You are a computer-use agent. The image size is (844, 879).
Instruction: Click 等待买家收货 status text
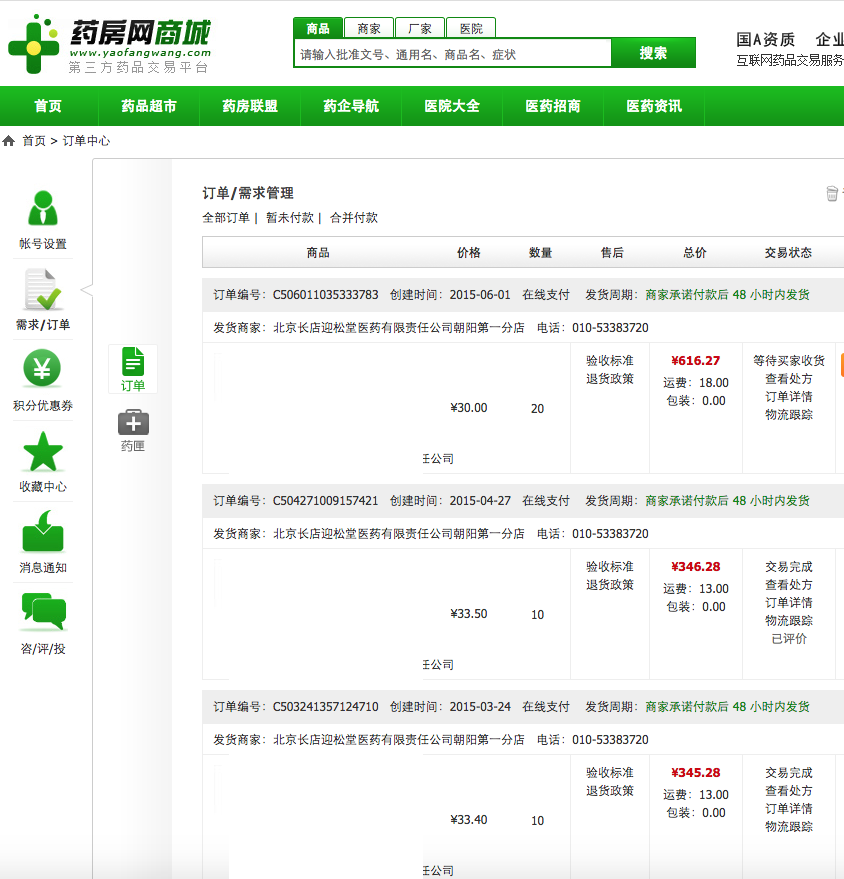point(789,360)
